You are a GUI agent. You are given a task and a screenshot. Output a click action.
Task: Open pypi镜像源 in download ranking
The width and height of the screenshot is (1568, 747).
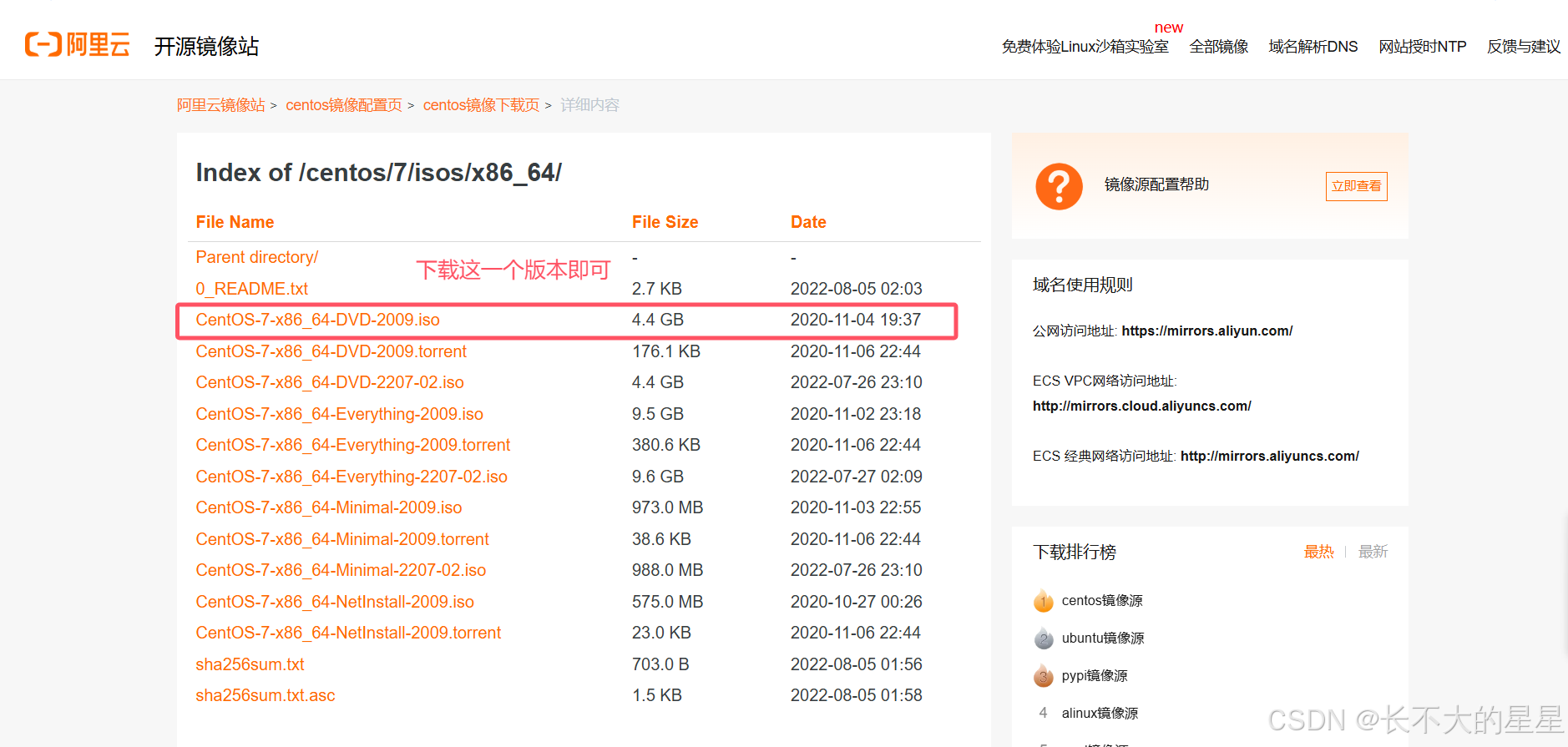point(1095,676)
